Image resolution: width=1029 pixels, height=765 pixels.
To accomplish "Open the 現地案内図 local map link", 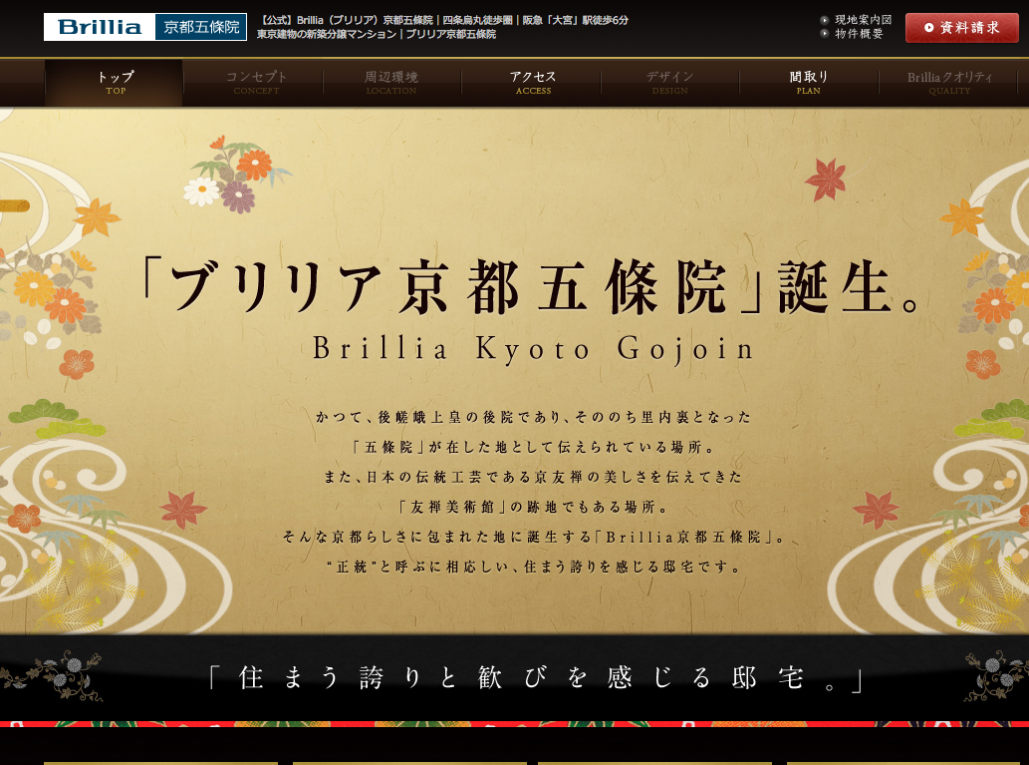I will (x=863, y=20).
